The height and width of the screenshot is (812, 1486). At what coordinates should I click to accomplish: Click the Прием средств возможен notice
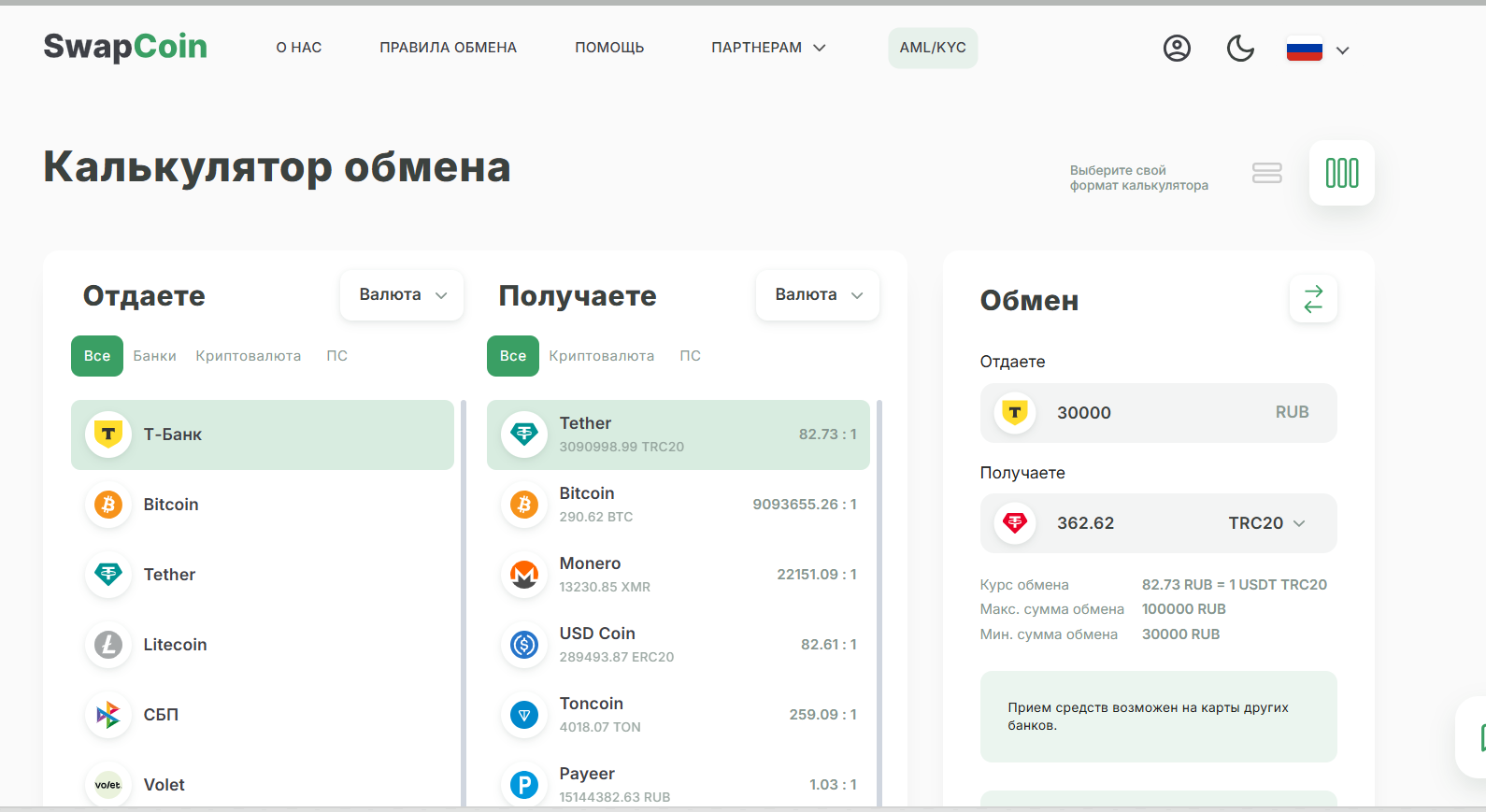coord(1159,717)
